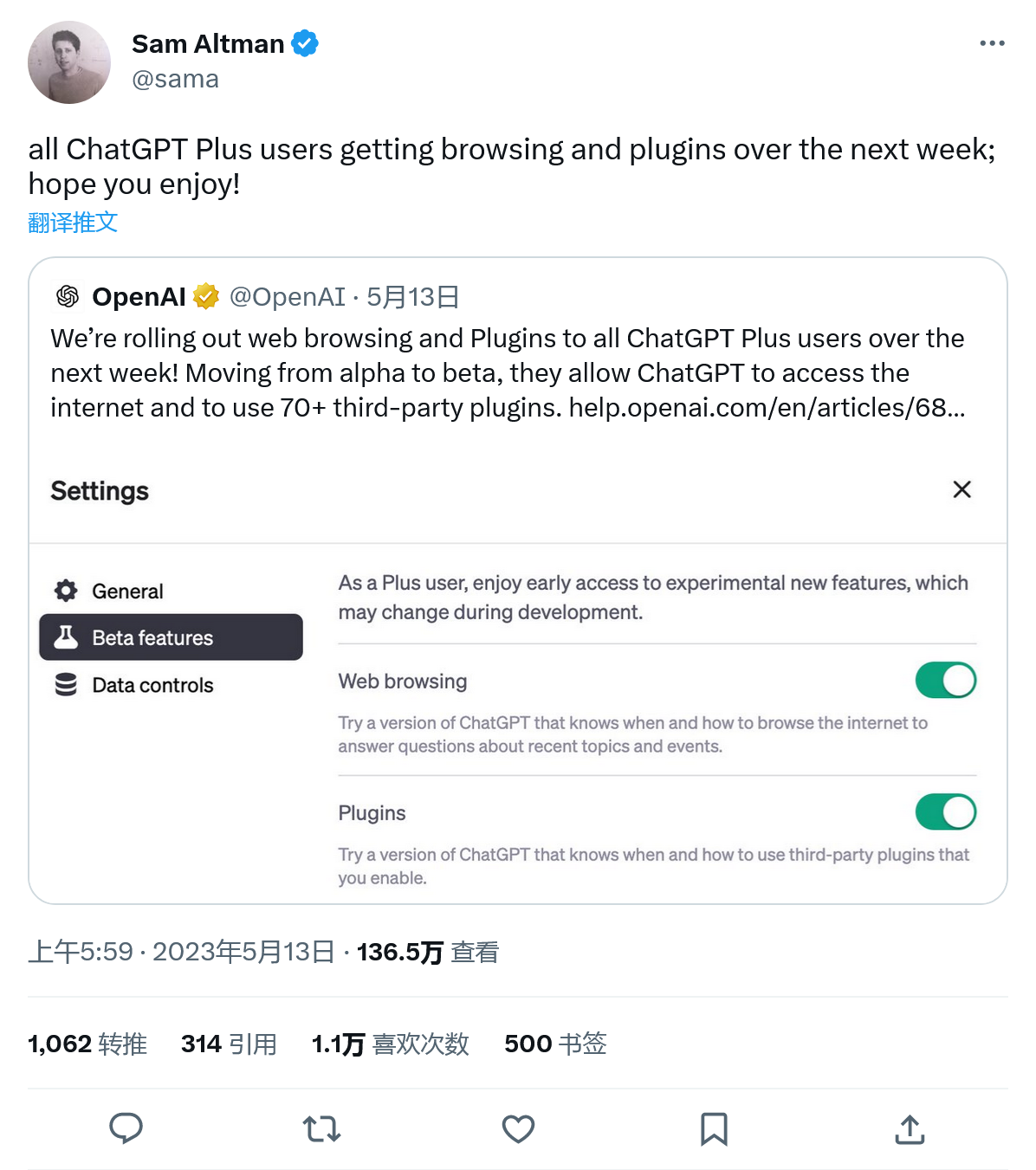1036x1170 pixels.
Task: Select the Data controls section
Action: pyautogui.click(x=152, y=684)
